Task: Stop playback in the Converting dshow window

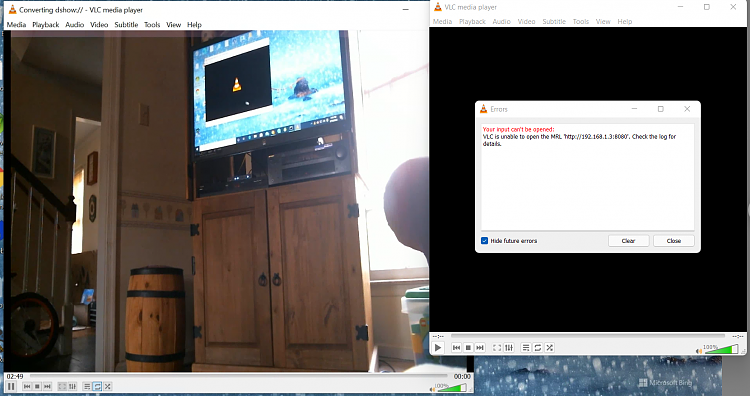Action: tap(37, 386)
